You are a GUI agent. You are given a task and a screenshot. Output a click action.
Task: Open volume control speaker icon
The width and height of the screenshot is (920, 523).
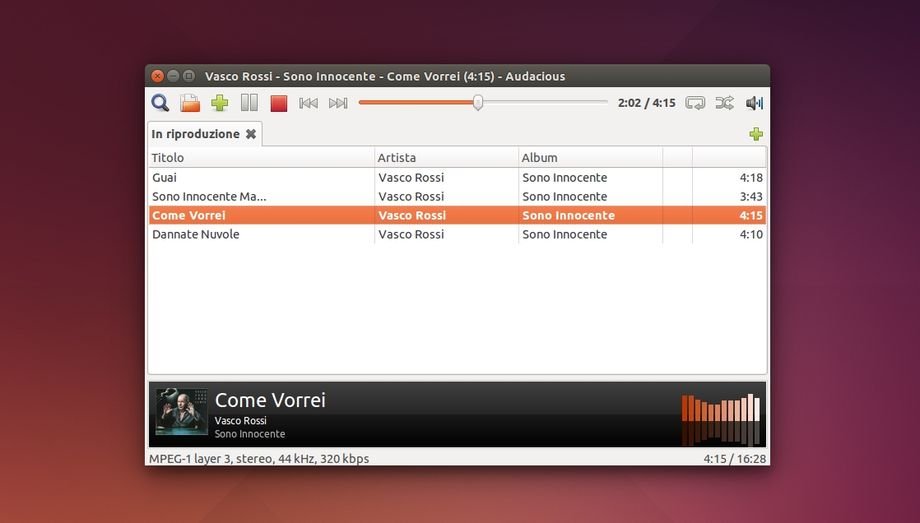click(x=755, y=103)
